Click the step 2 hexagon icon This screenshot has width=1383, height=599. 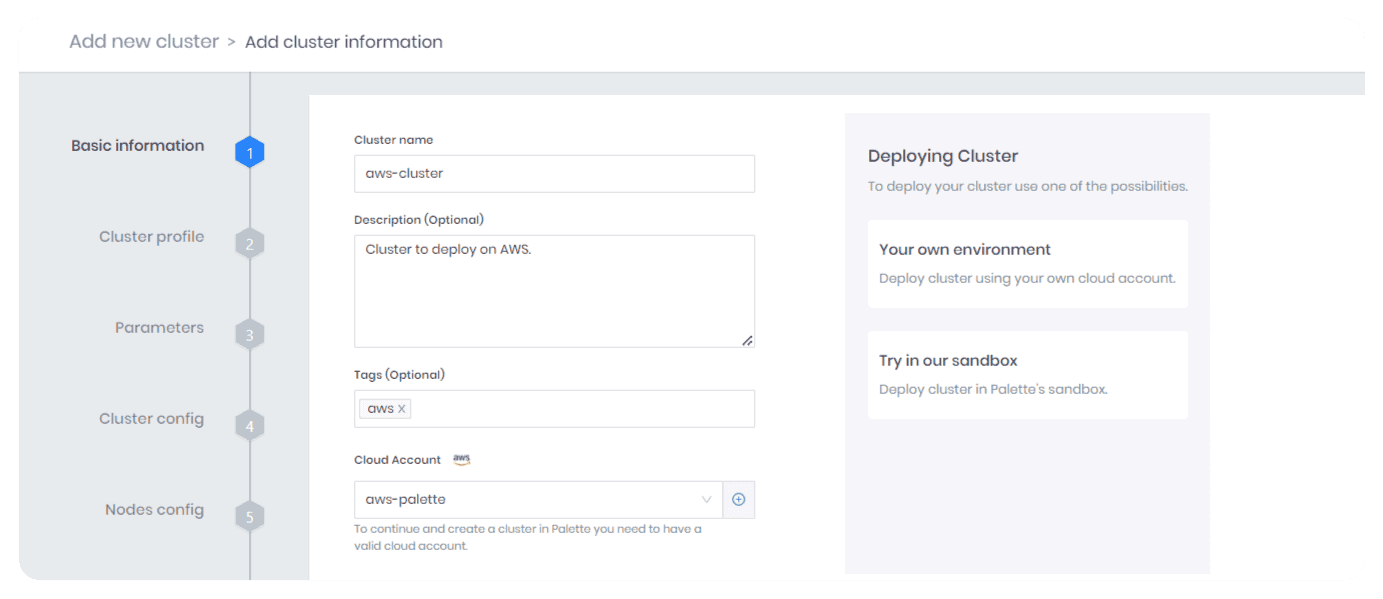[x=250, y=244]
